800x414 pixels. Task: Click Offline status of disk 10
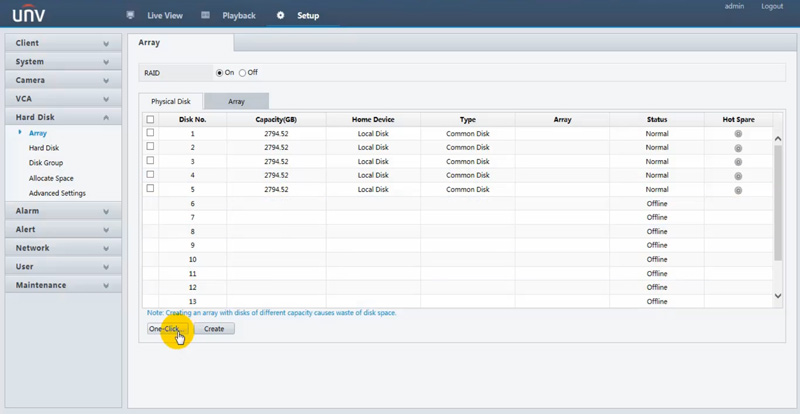(x=657, y=259)
